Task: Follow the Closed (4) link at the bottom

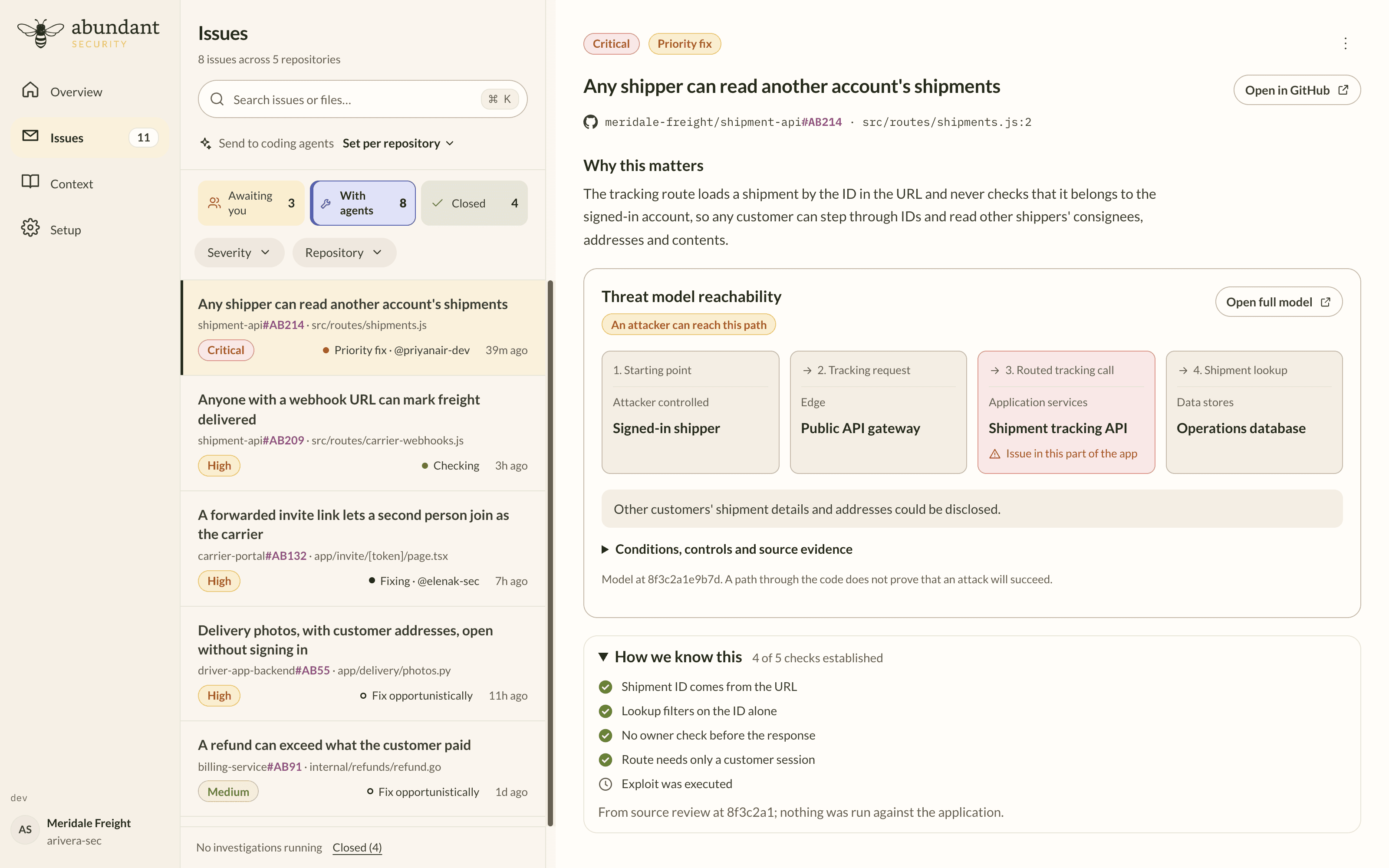Action: pyautogui.click(x=357, y=847)
